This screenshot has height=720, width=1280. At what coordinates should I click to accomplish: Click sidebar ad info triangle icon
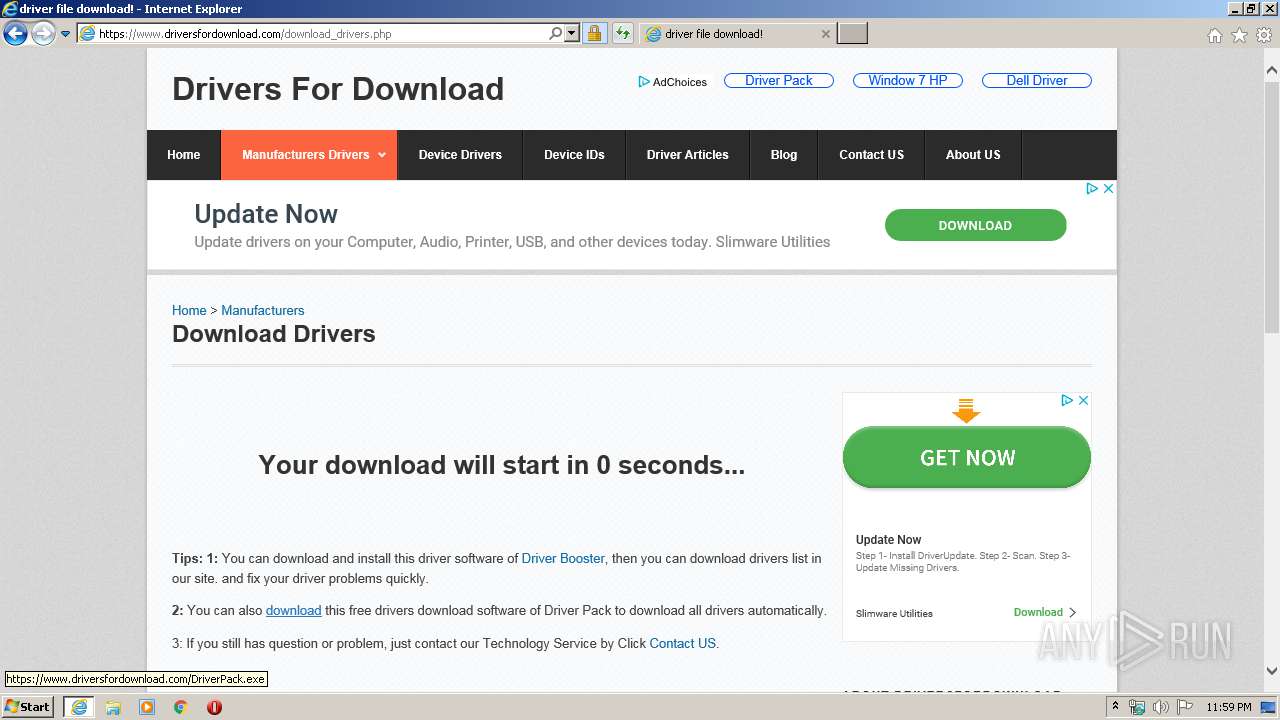click(1067, 400)
